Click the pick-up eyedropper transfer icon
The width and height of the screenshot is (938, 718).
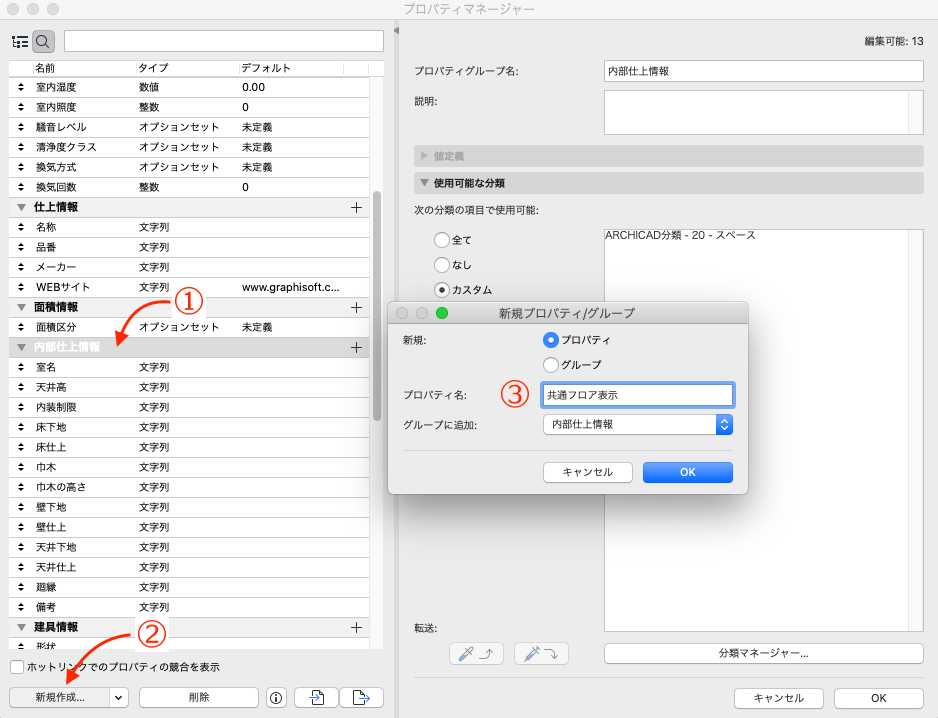tap(476, 654)
